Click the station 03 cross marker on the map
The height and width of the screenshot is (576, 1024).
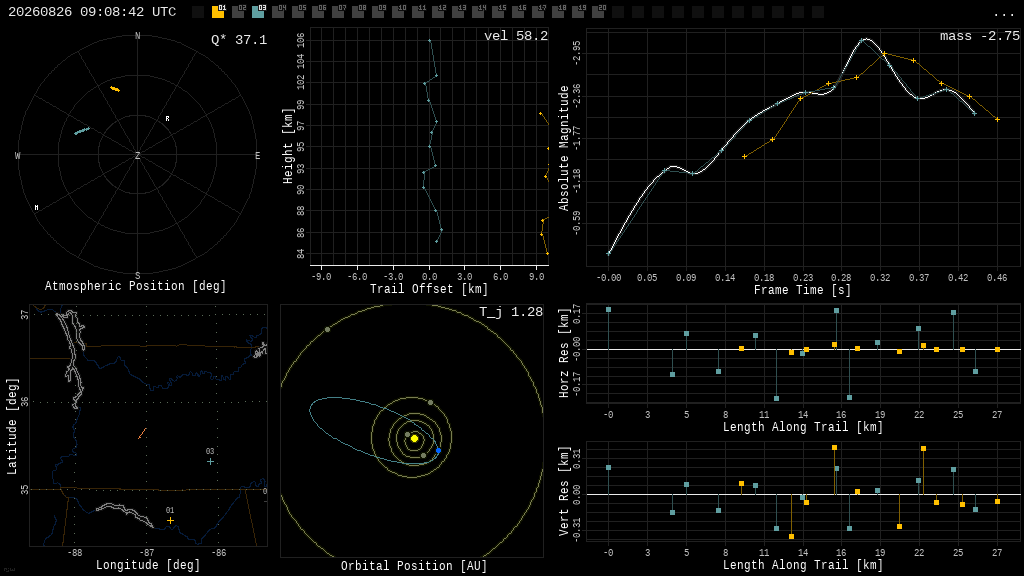pyautogui.click(x=210, y=462)
